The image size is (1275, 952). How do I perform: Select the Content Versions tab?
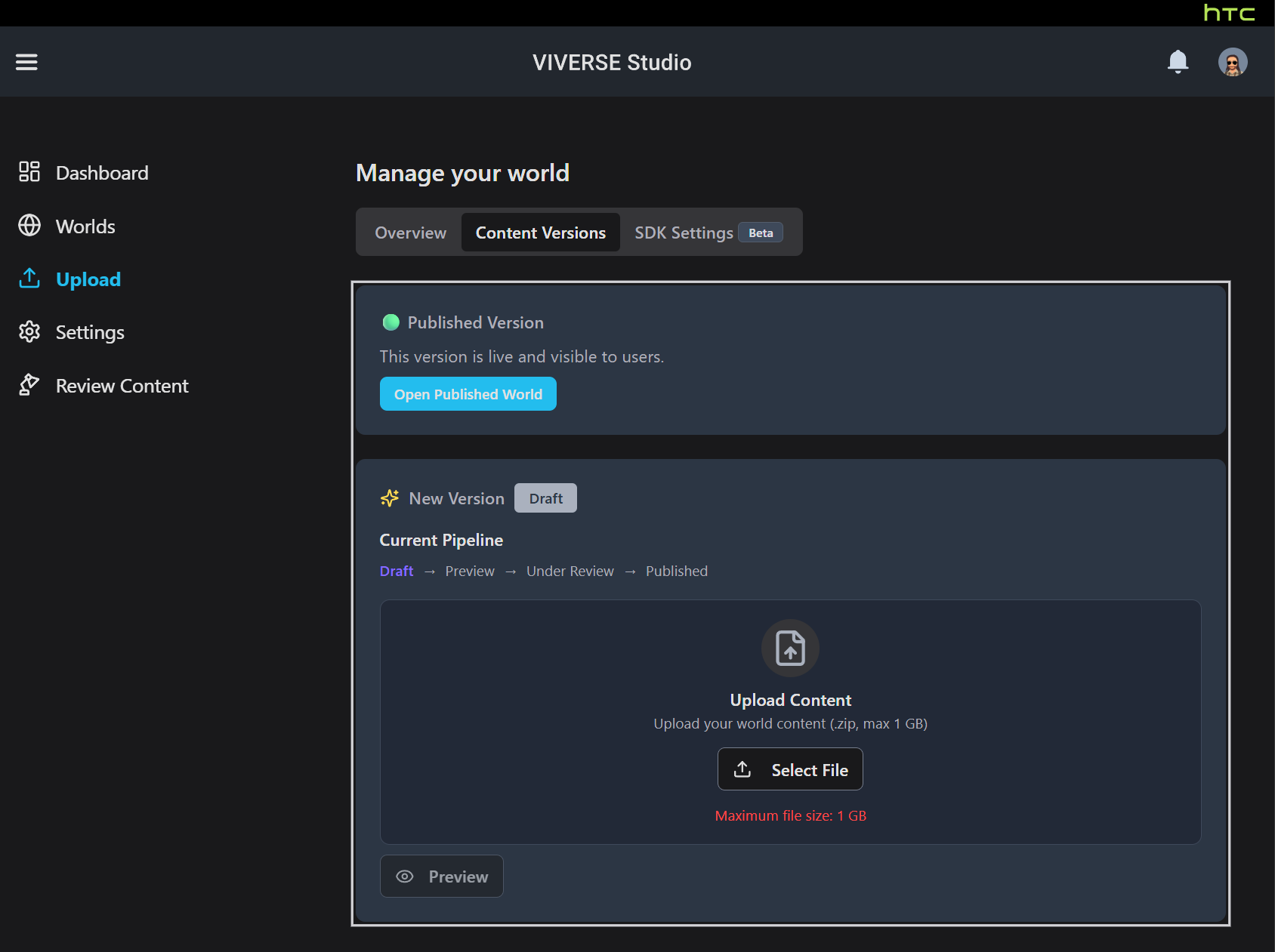(x=540, y=233)
